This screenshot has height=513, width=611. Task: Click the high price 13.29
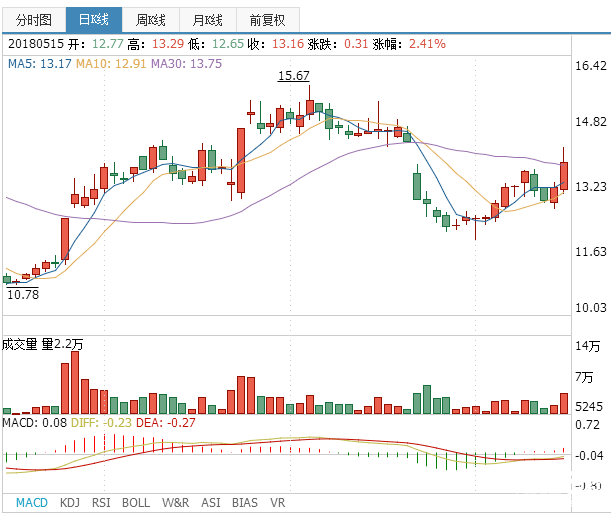pyautogui.click(x=168, y=44)
